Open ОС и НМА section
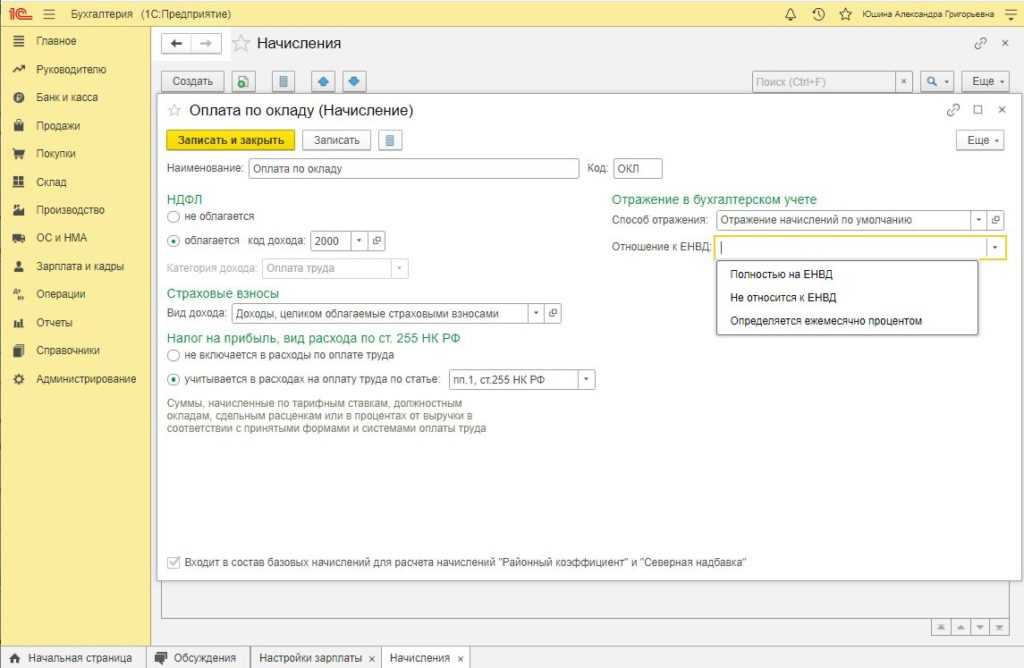The width and height of the screenshot is (1024, 668). pyautogui.click(x=61, y=238)
